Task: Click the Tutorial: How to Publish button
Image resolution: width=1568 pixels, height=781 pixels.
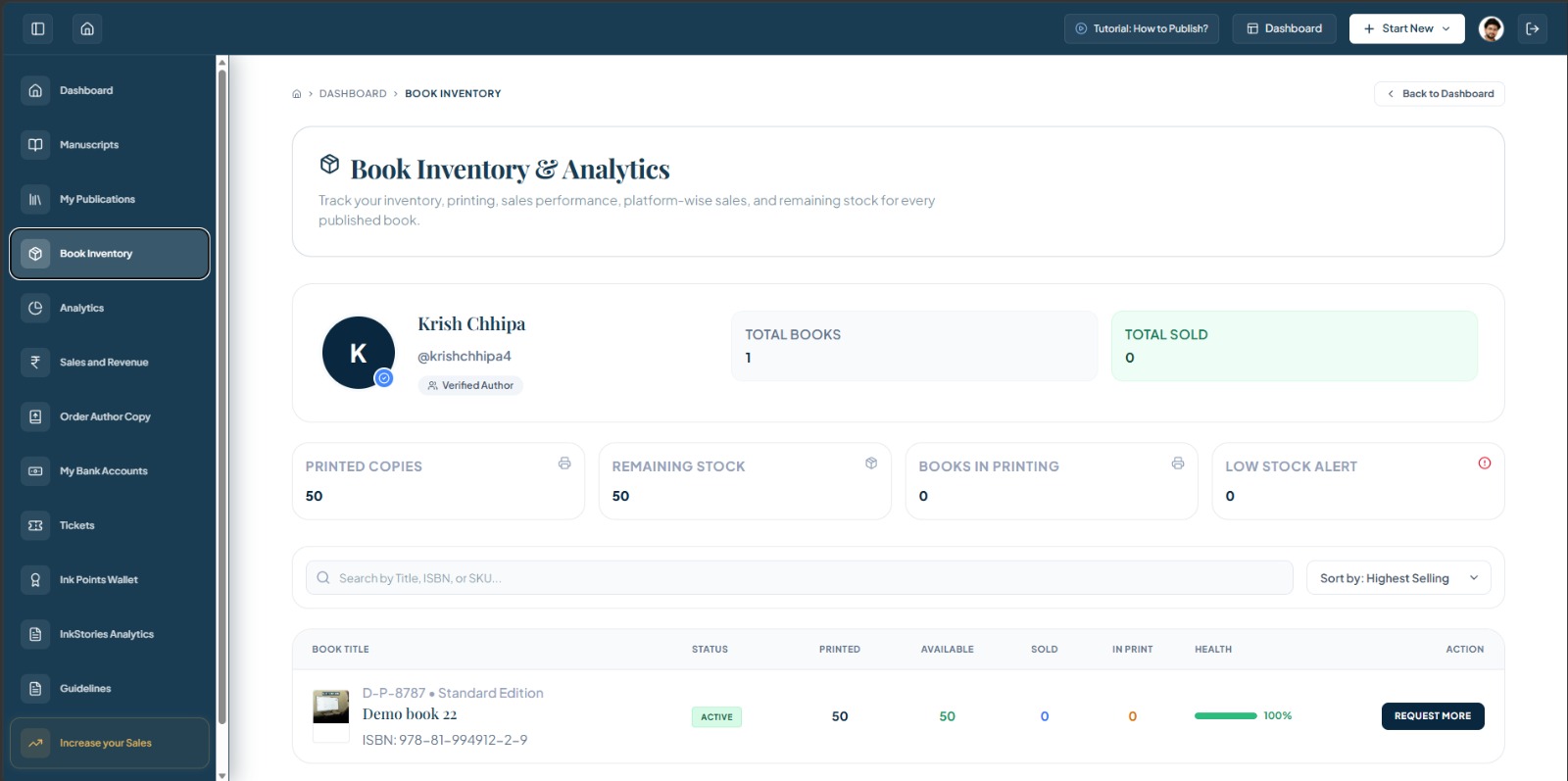Action: 1142,28
